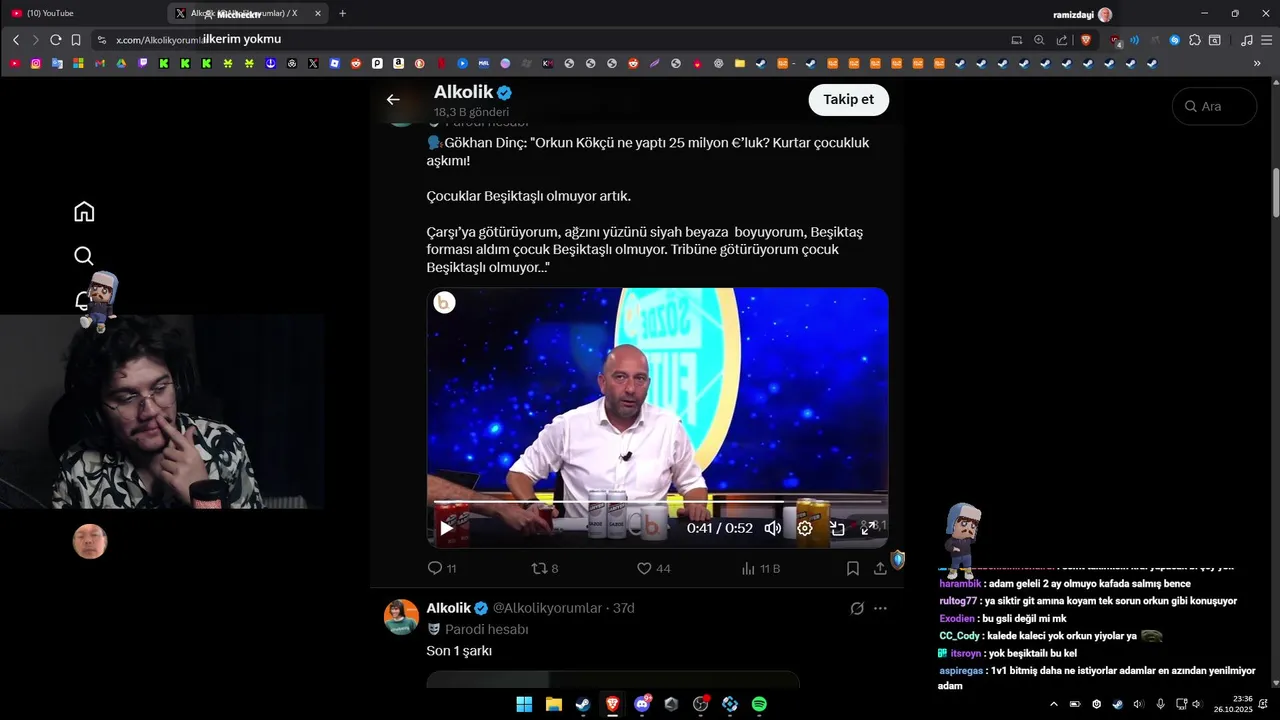Image resolution: width=1280 pixels, height=720 pixels.
Task: Click the Brave Shields lion icon
Action: click(x=1085, y=40)
